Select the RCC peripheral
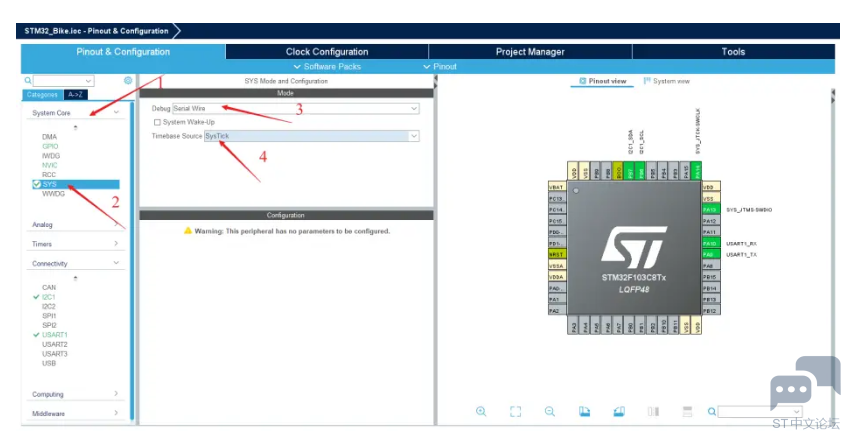849x439 pixels. click(49, 175)
